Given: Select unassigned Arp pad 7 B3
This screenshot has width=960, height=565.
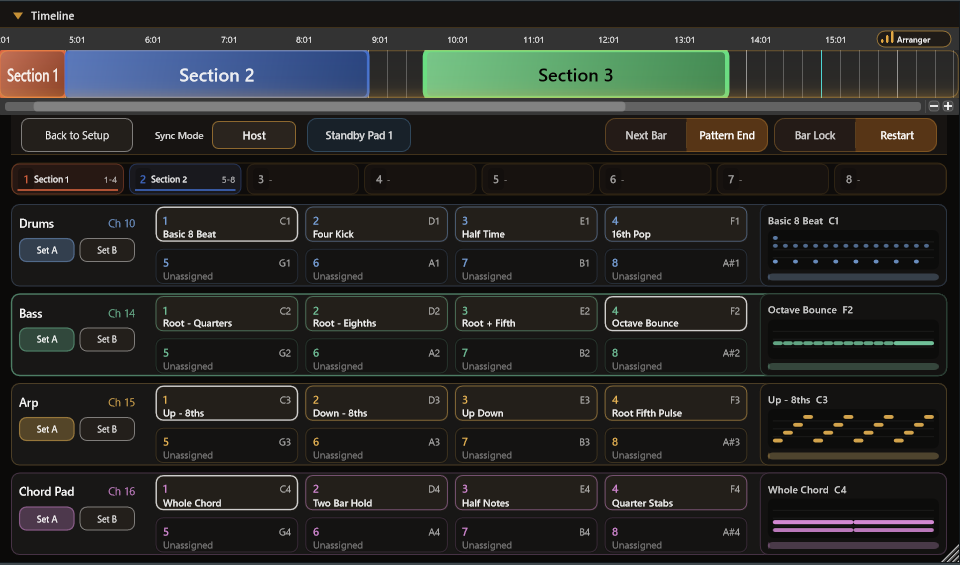Looking at the screenshot, I should point(526,446).
